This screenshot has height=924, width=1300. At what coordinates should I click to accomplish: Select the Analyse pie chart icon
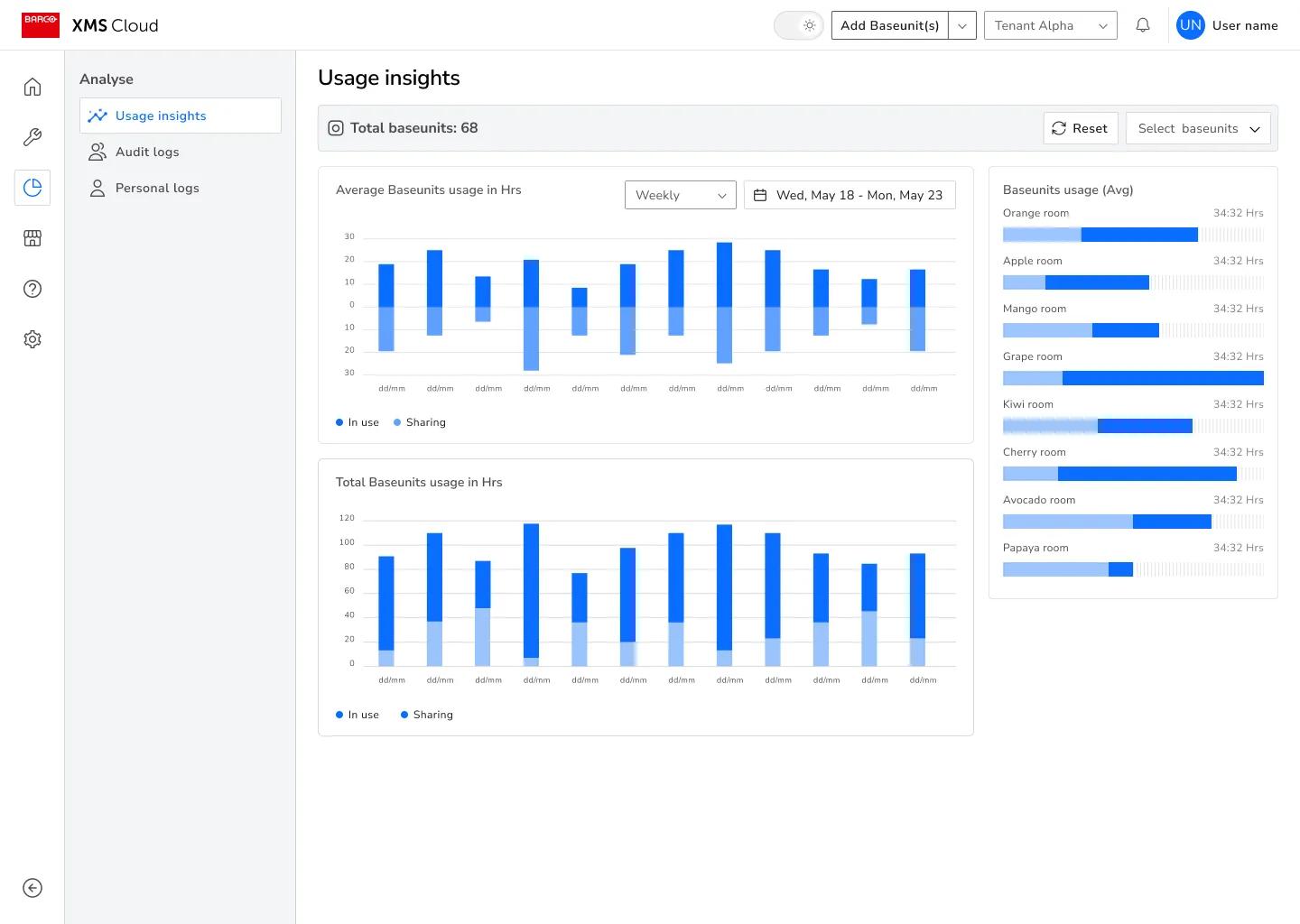pyautogui.click(x=32, y=188)
